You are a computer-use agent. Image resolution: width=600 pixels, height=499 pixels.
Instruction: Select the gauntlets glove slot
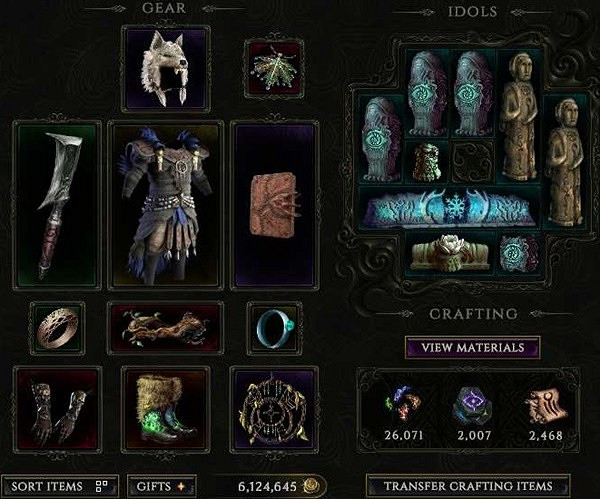coord(57,409)
